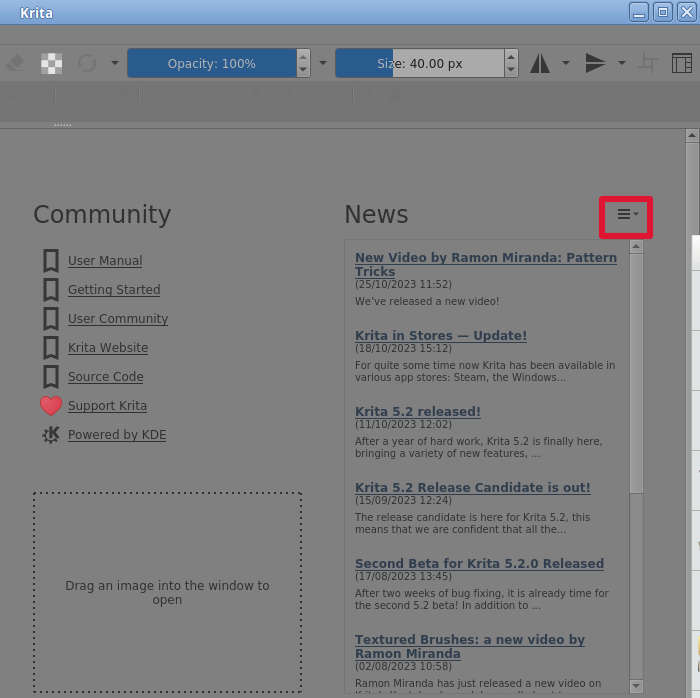Click the '(25/10/2023 11:52)' date text
This screenshot has height=698, width=700.
pyautogui.click(x=403, y=284)
